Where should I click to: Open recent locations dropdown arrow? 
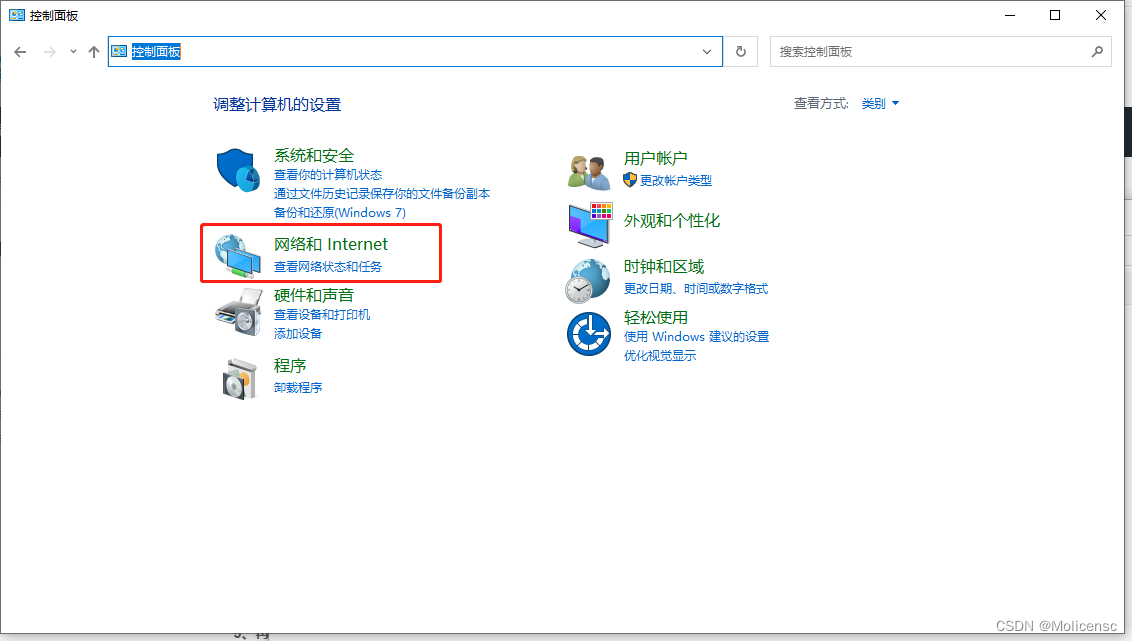(x=73, y=52)
